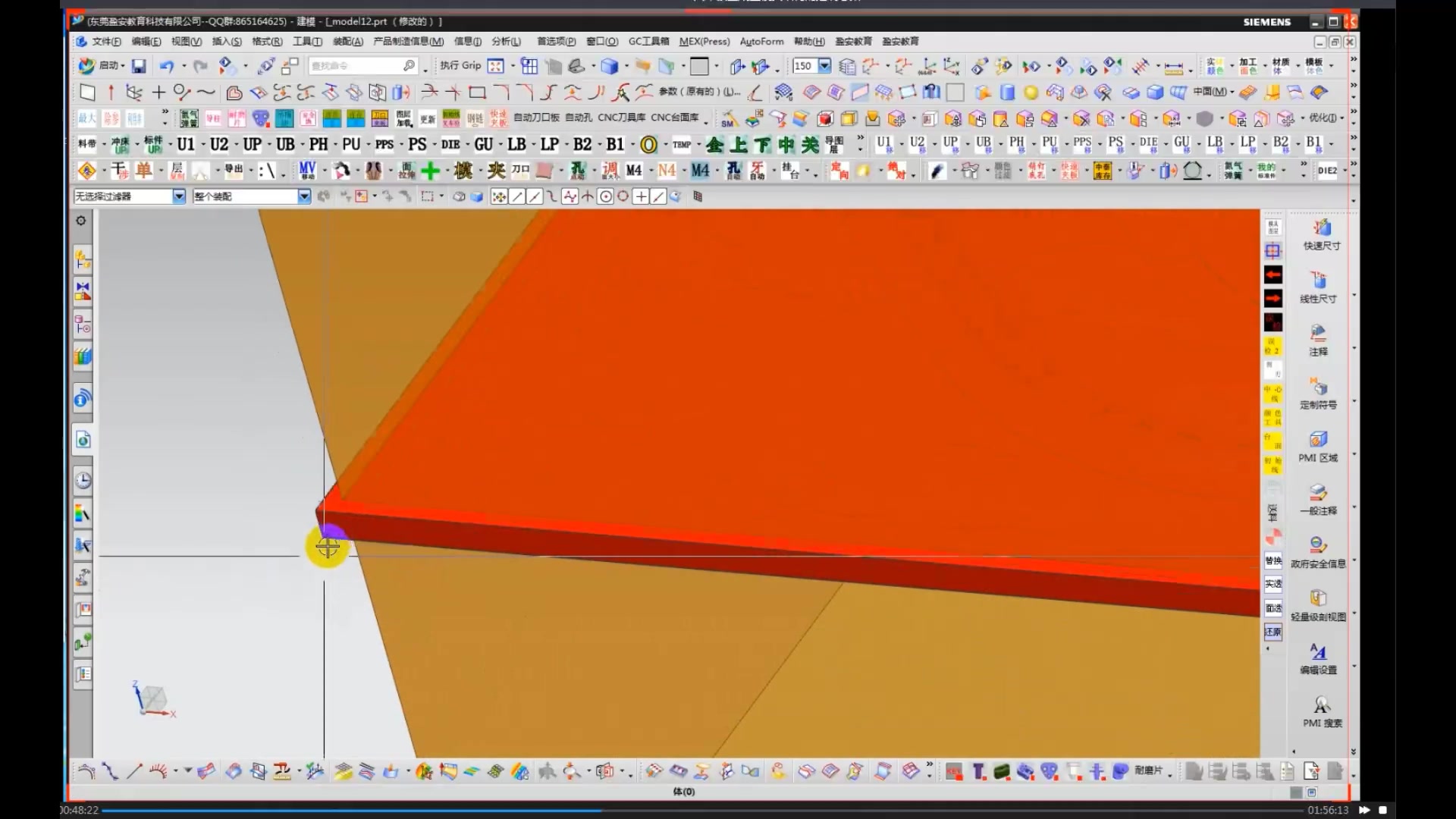Expand the 无法过滤器 dropdown
This screenshot has width=1456, height=819.
coord(178,196)
